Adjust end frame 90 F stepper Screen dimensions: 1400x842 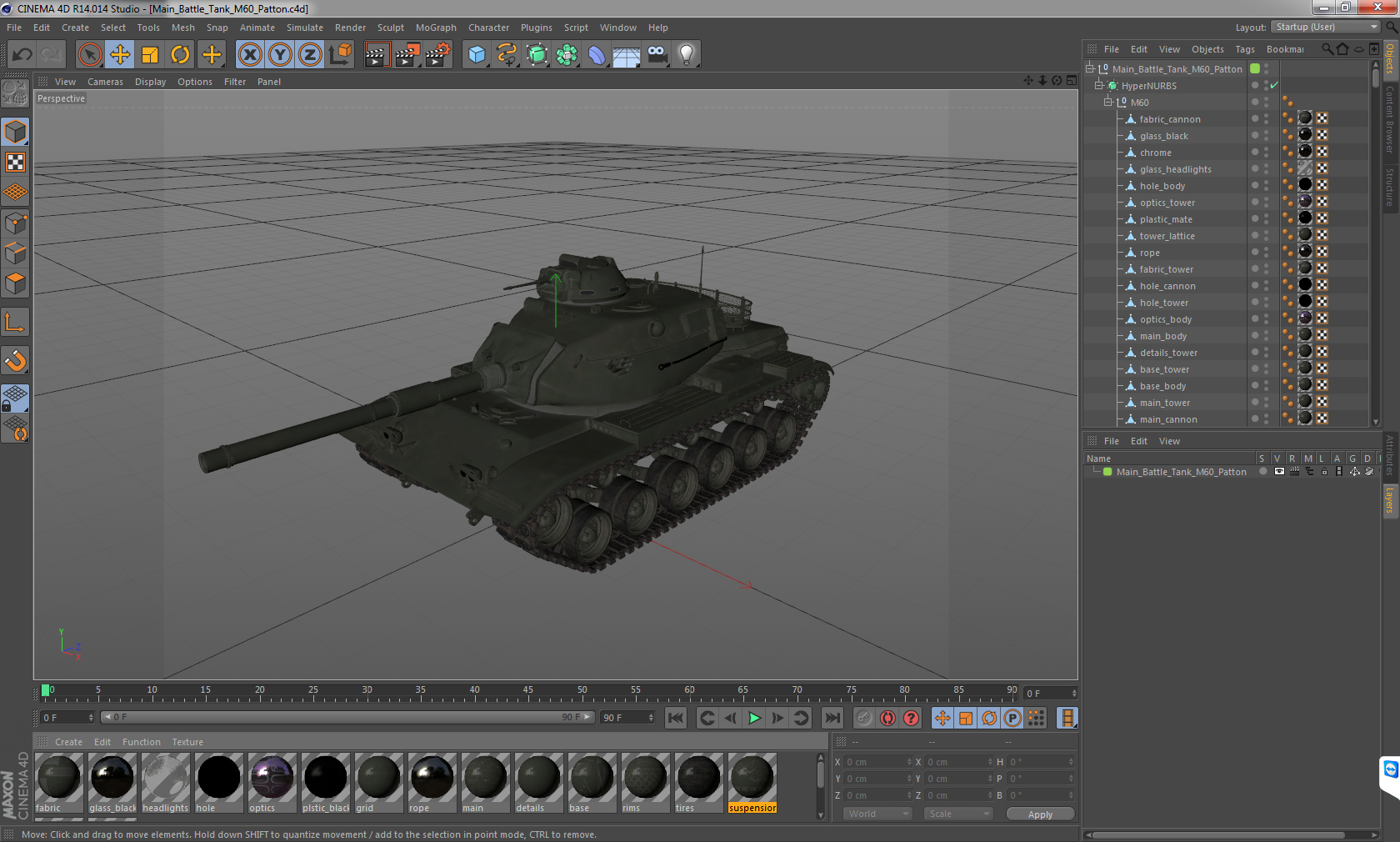point(651,718)
